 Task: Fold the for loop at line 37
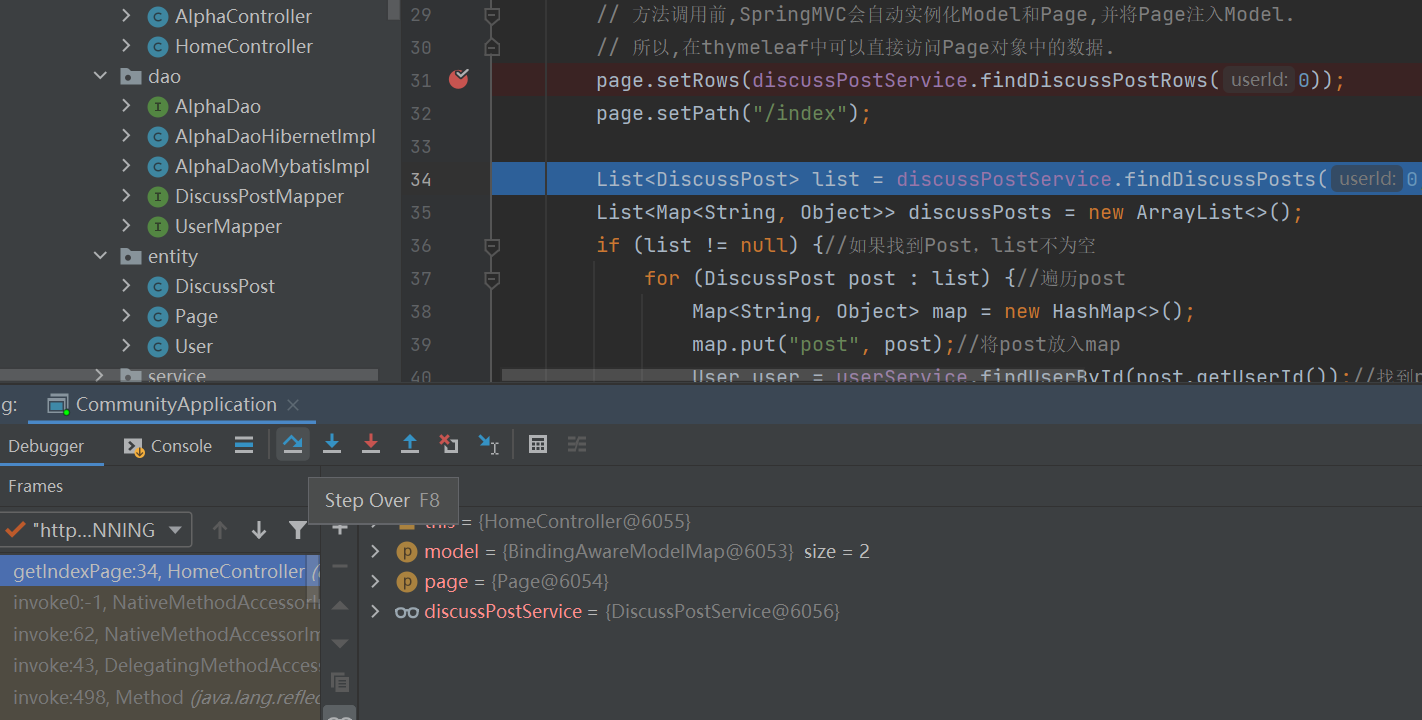(x=492, y=278)
